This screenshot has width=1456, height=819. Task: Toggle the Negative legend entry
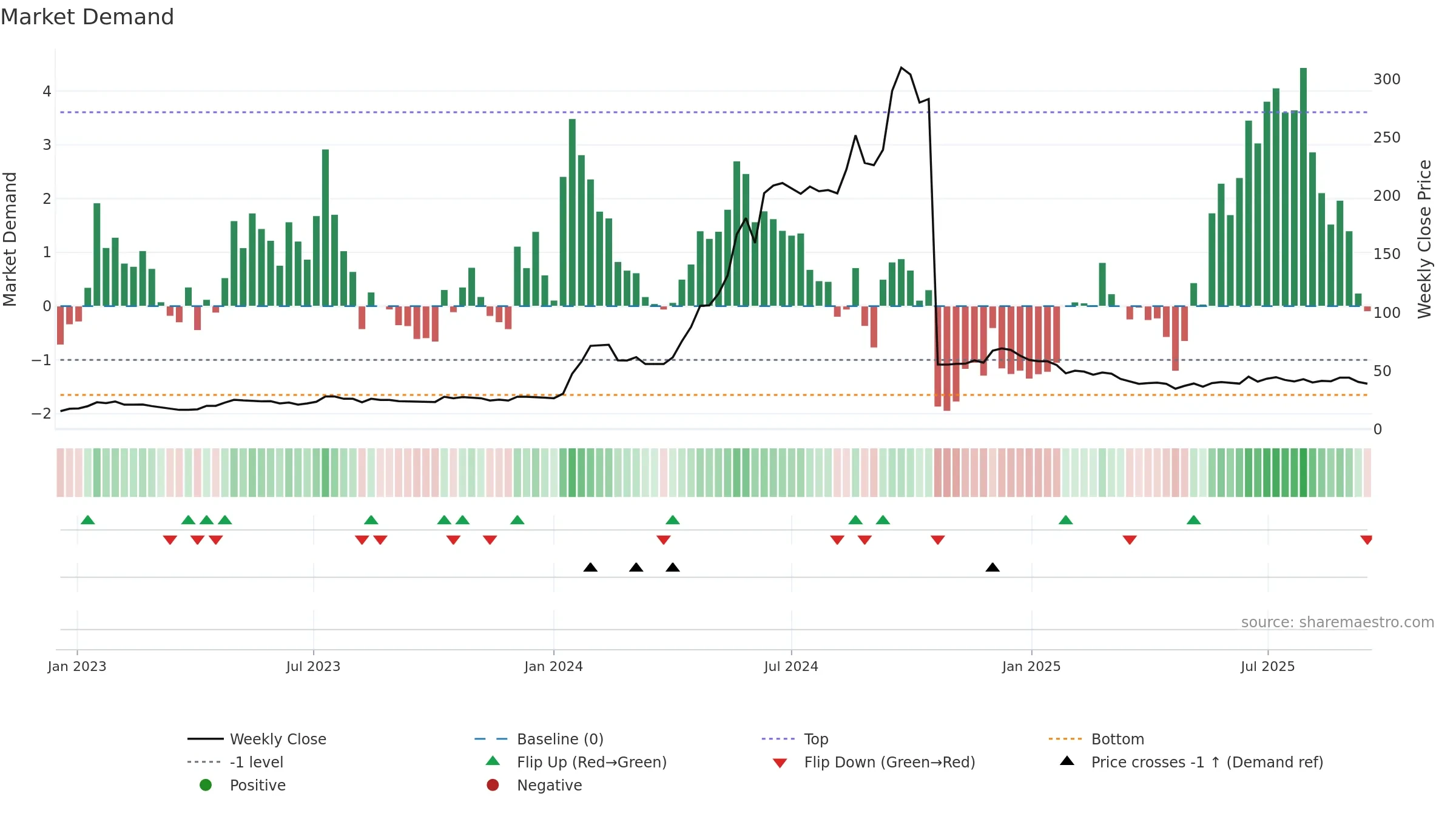pyautogui.click(x=534, y=785)
